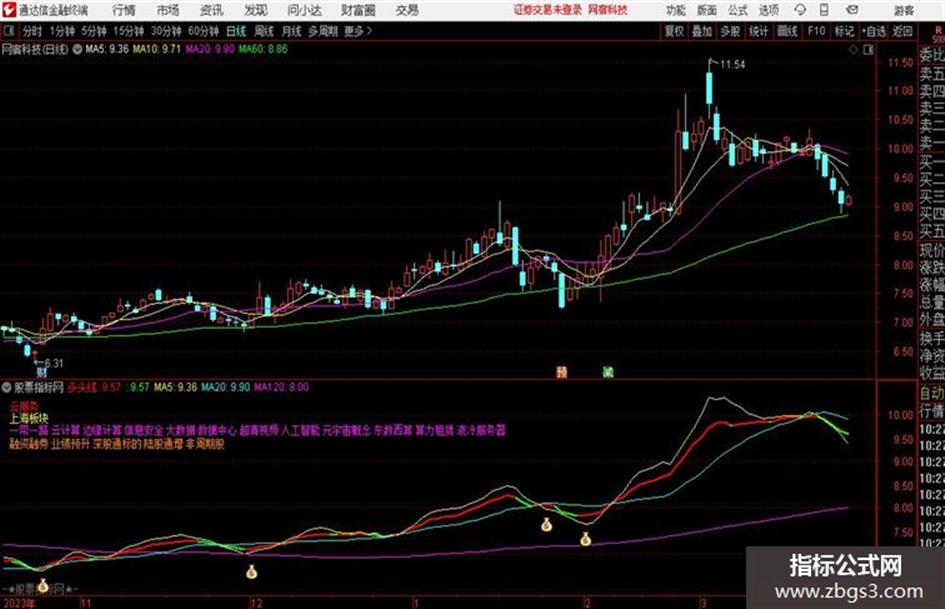
Task: Click the MA5: 9.36 label in main chart
Action: (x=107, y=49)
